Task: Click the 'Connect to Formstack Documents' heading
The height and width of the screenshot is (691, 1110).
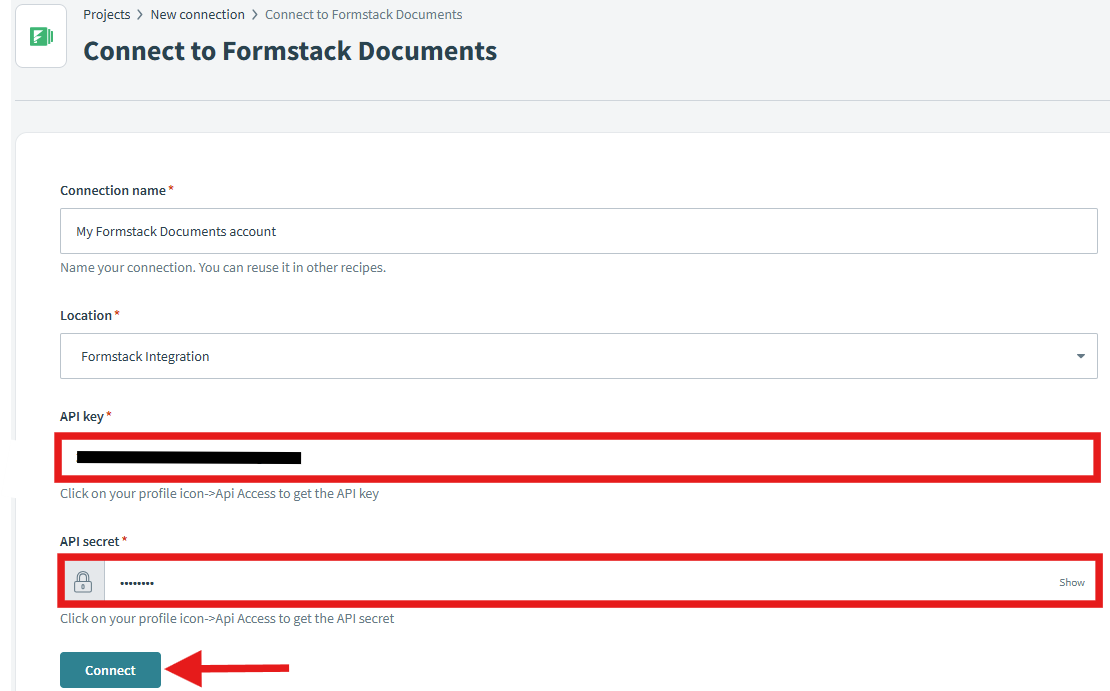Action: pos(290,51)
